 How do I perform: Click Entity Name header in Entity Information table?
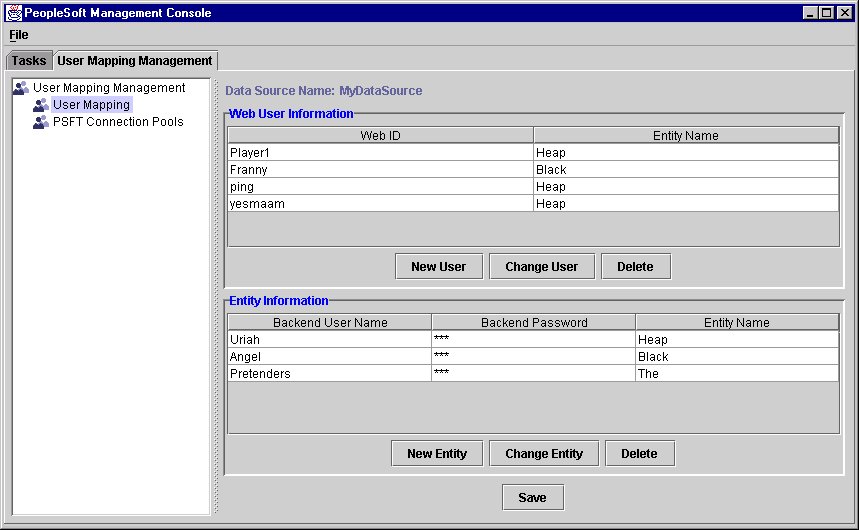tap(737, 322)
